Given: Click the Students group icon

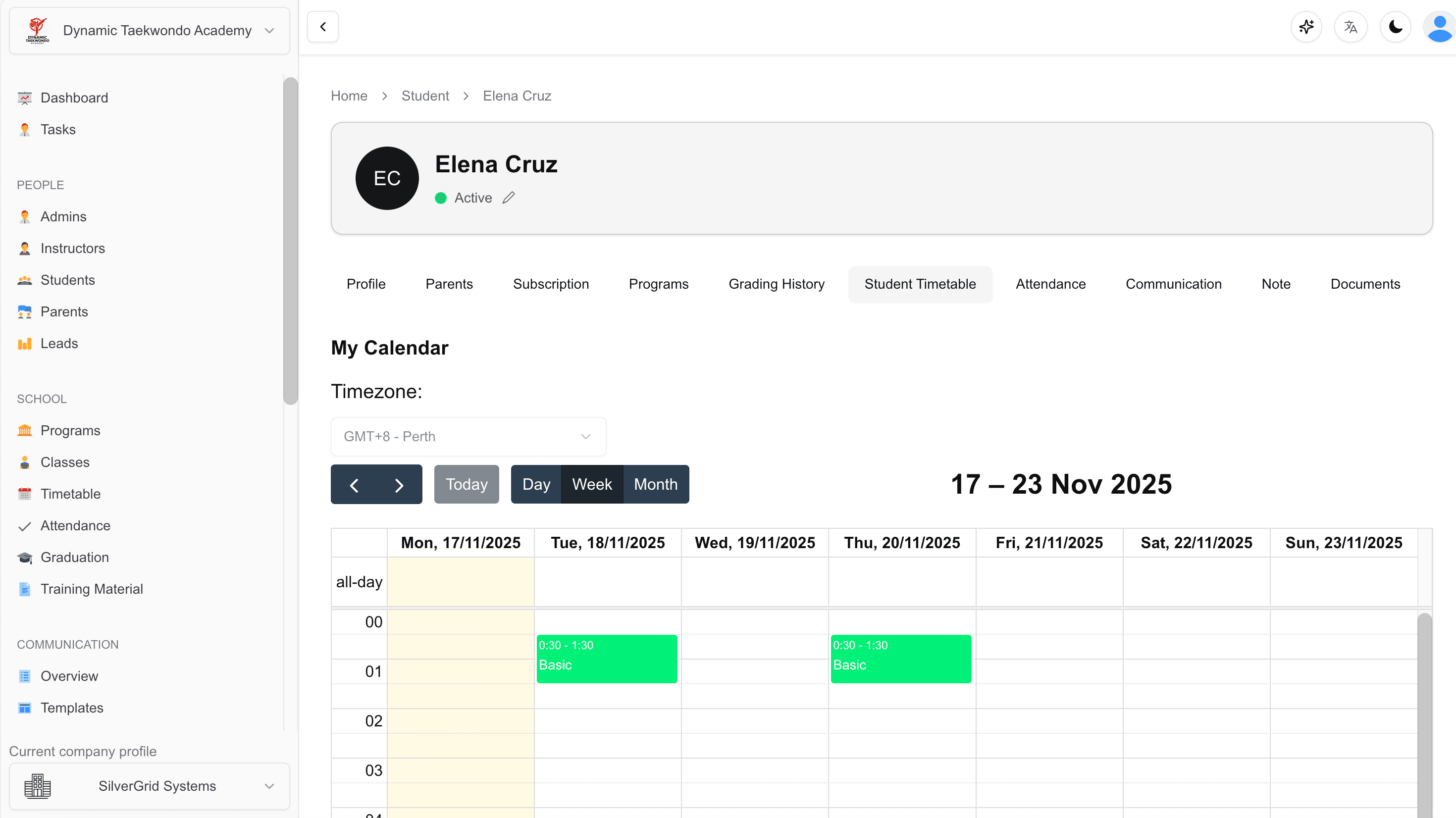Looking at the screenshot, I should [x=24, y=280].
